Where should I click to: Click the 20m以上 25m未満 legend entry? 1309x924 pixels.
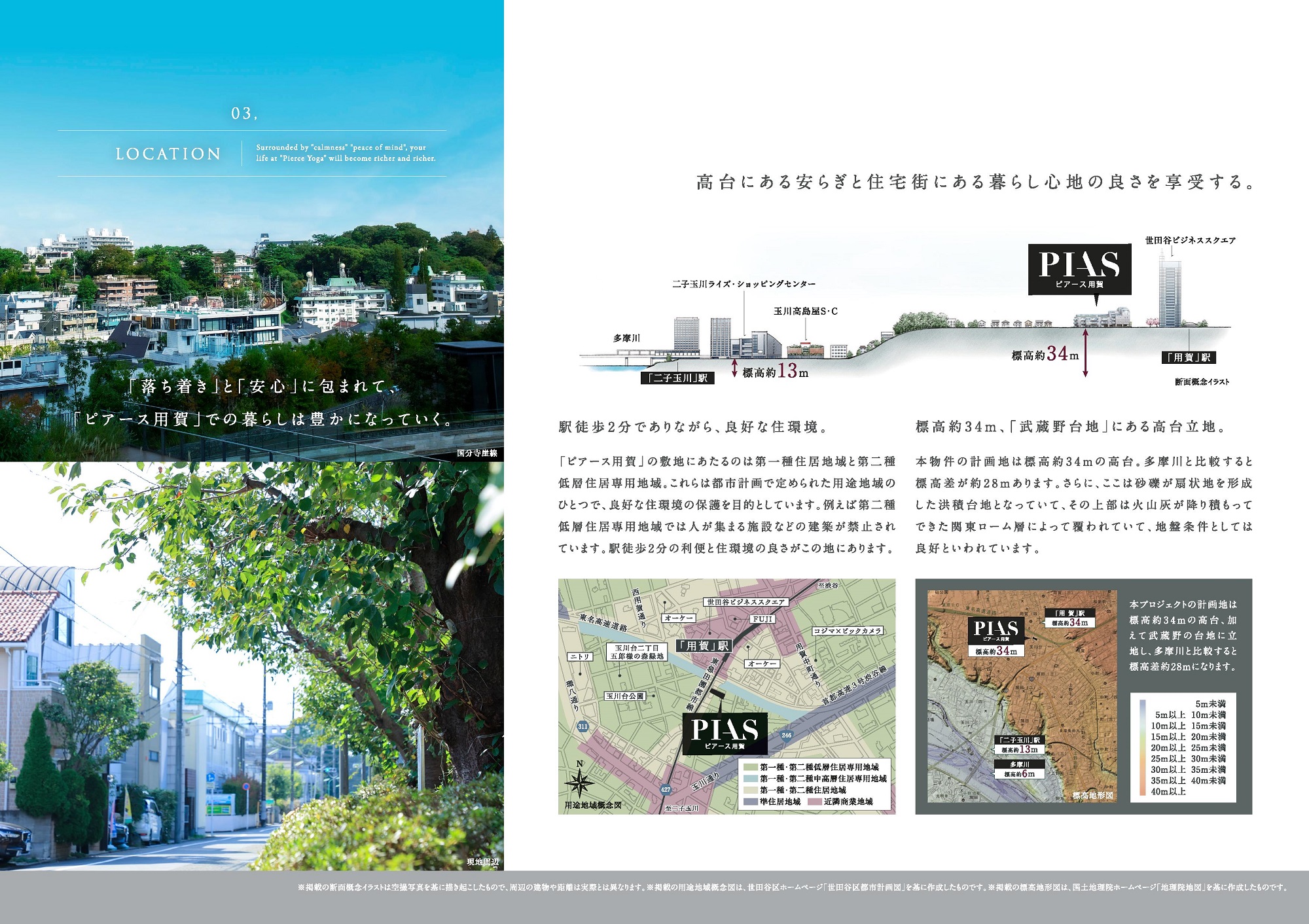(x=1188, y=748)
